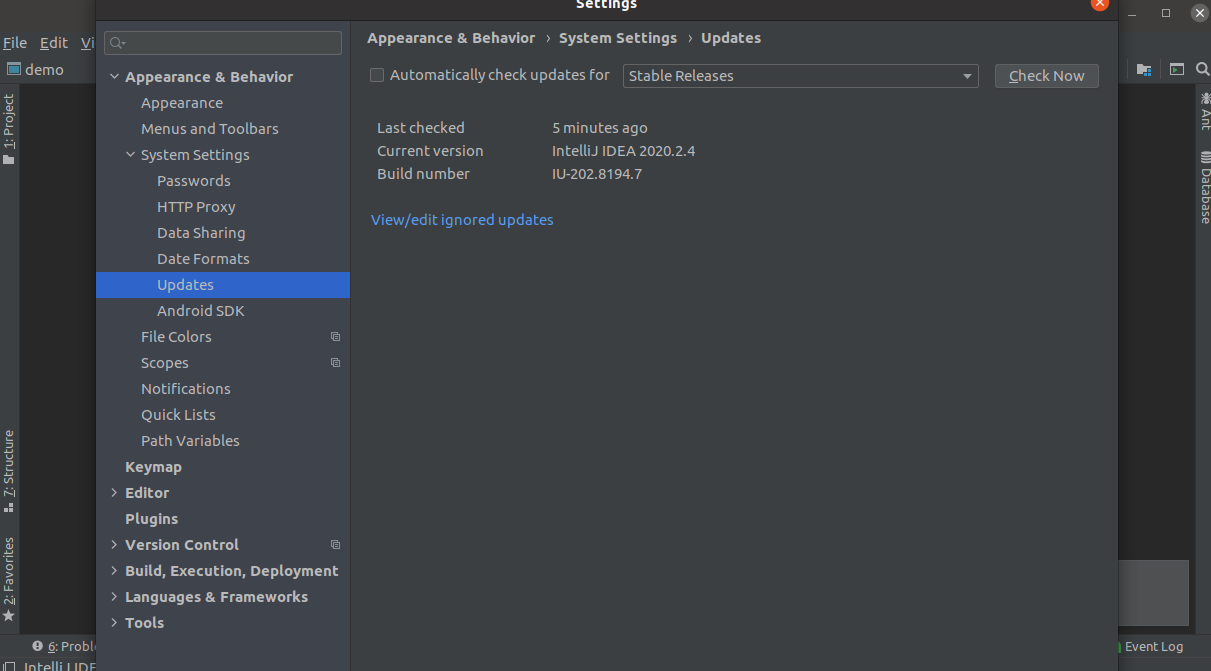Select Data Sharing settings page

click(201, 233)
